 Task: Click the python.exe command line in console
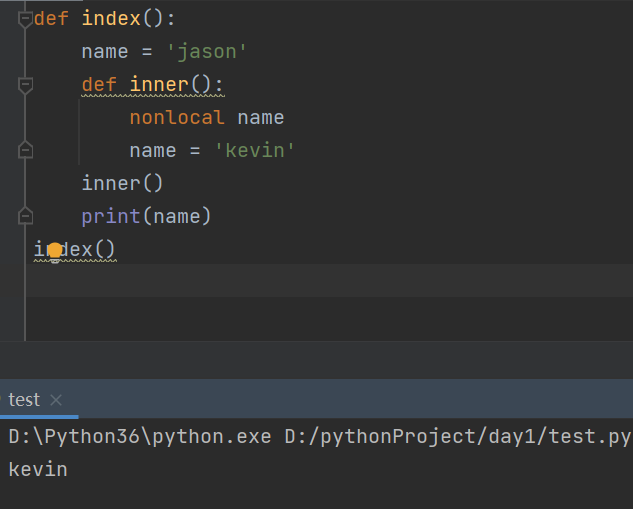(x=319, y=437)
